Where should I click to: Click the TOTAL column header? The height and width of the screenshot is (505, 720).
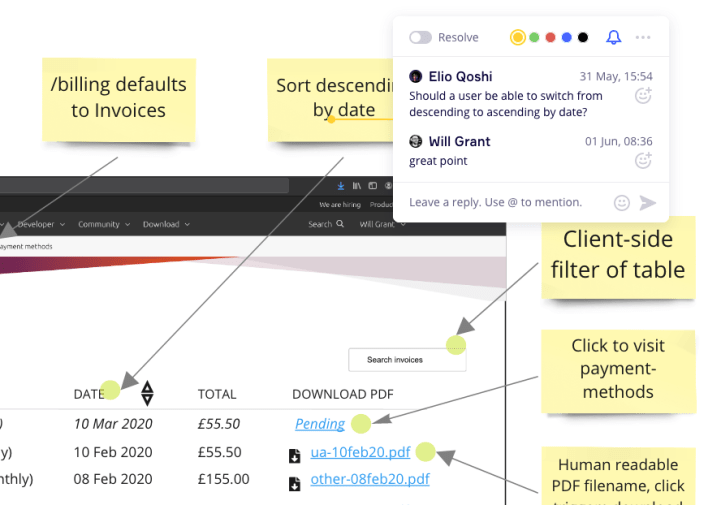click(x=217, y=394)
